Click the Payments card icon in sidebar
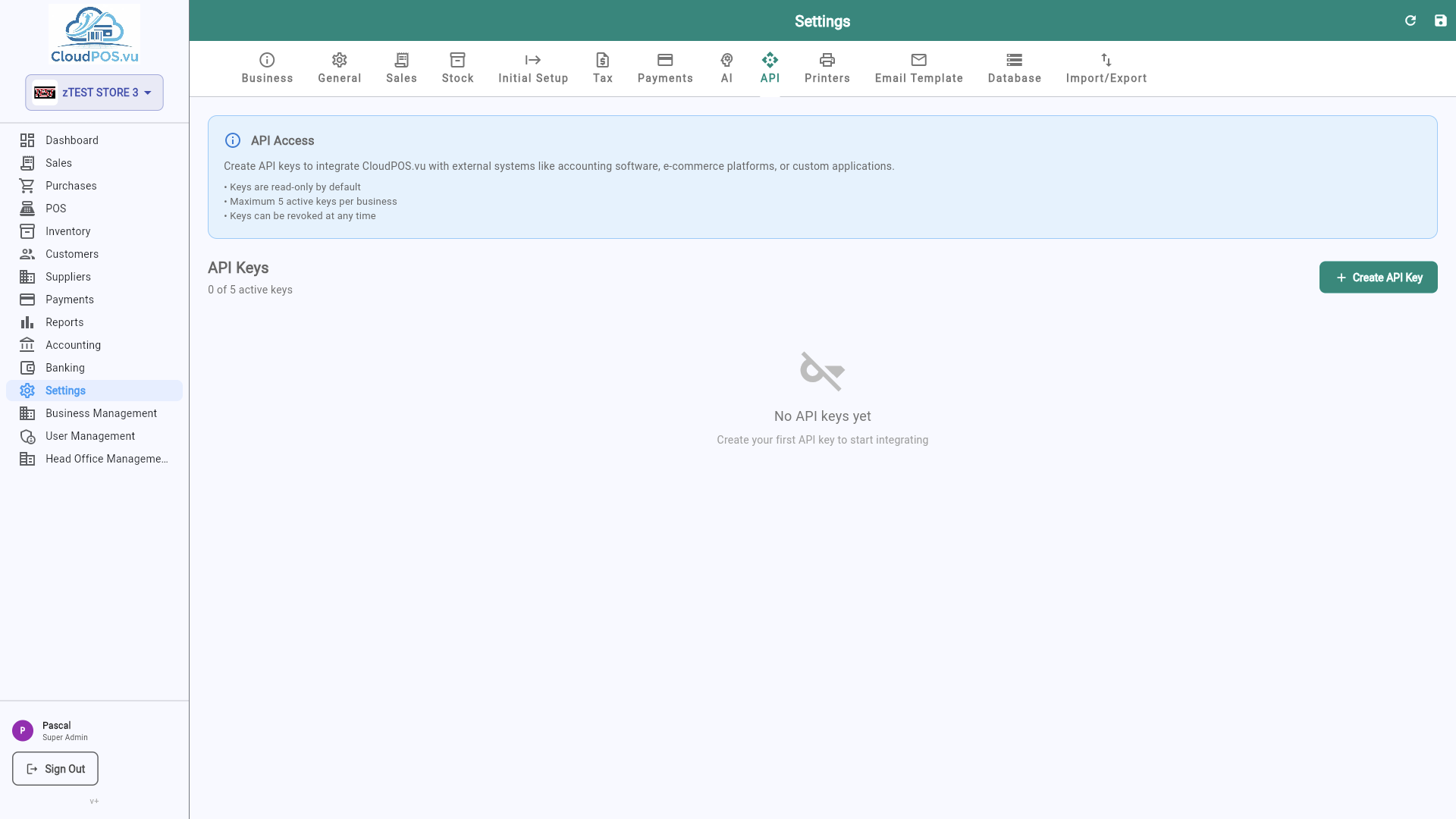 coord(27,300)
